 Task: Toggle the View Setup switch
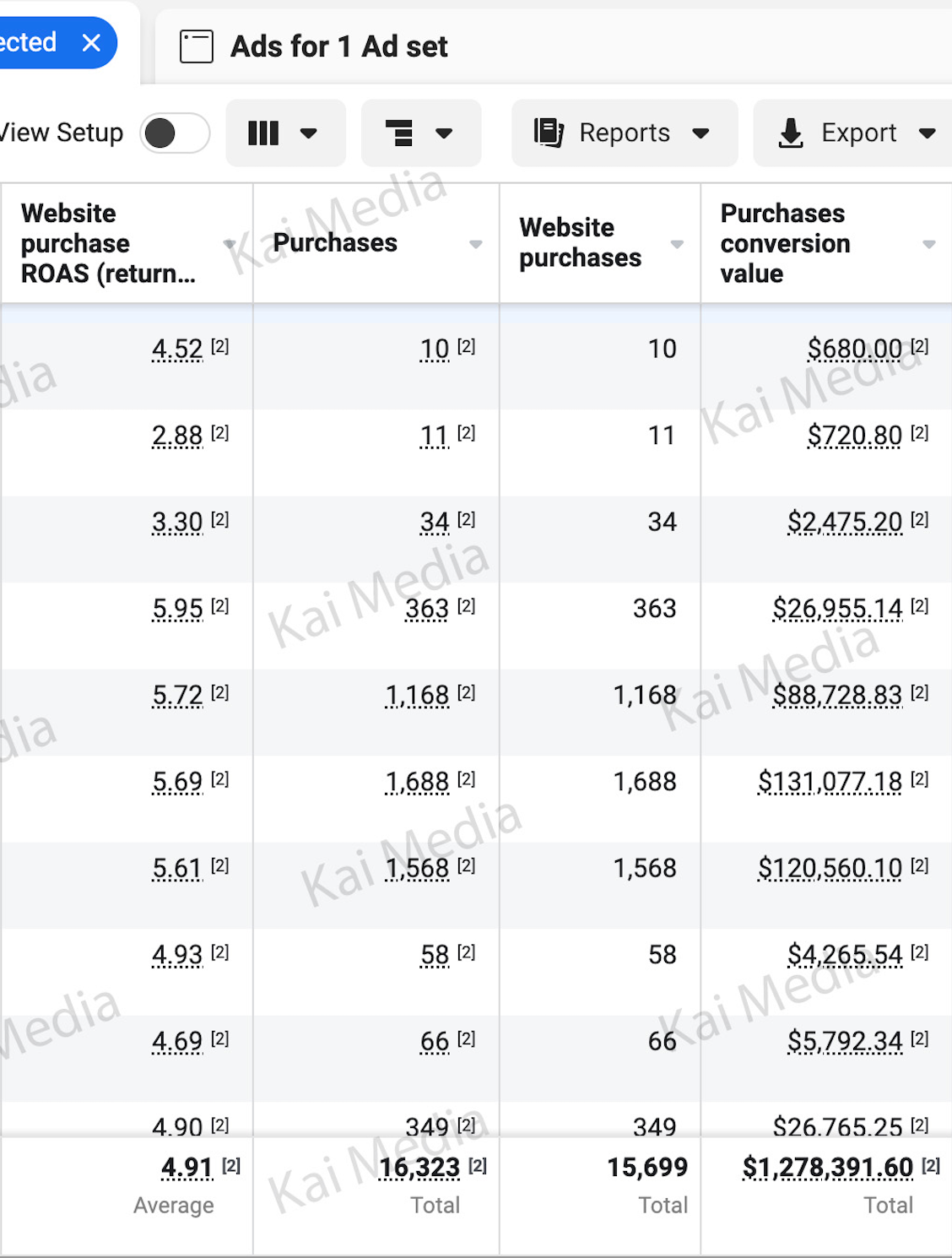tap(175, 133)
